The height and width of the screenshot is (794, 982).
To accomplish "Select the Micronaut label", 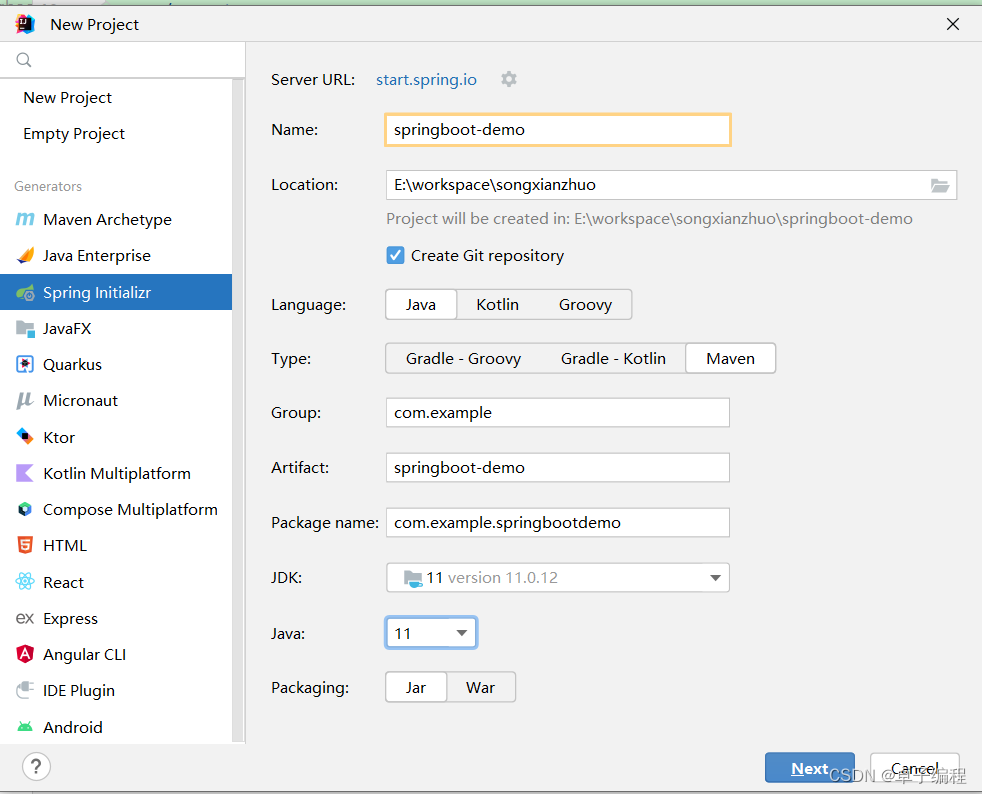I will [x=80, y=401].
